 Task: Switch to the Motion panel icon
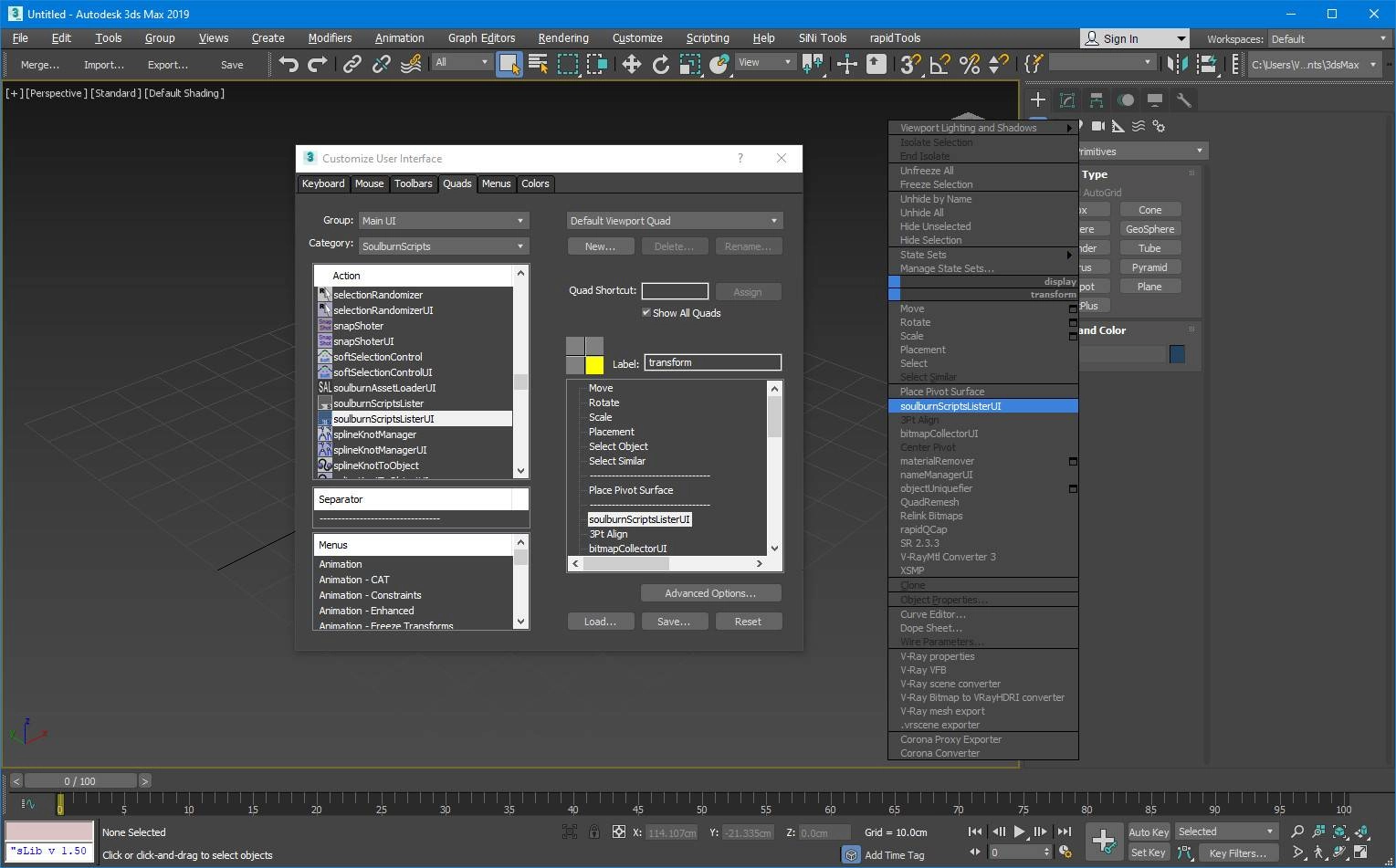[1126, 100]
